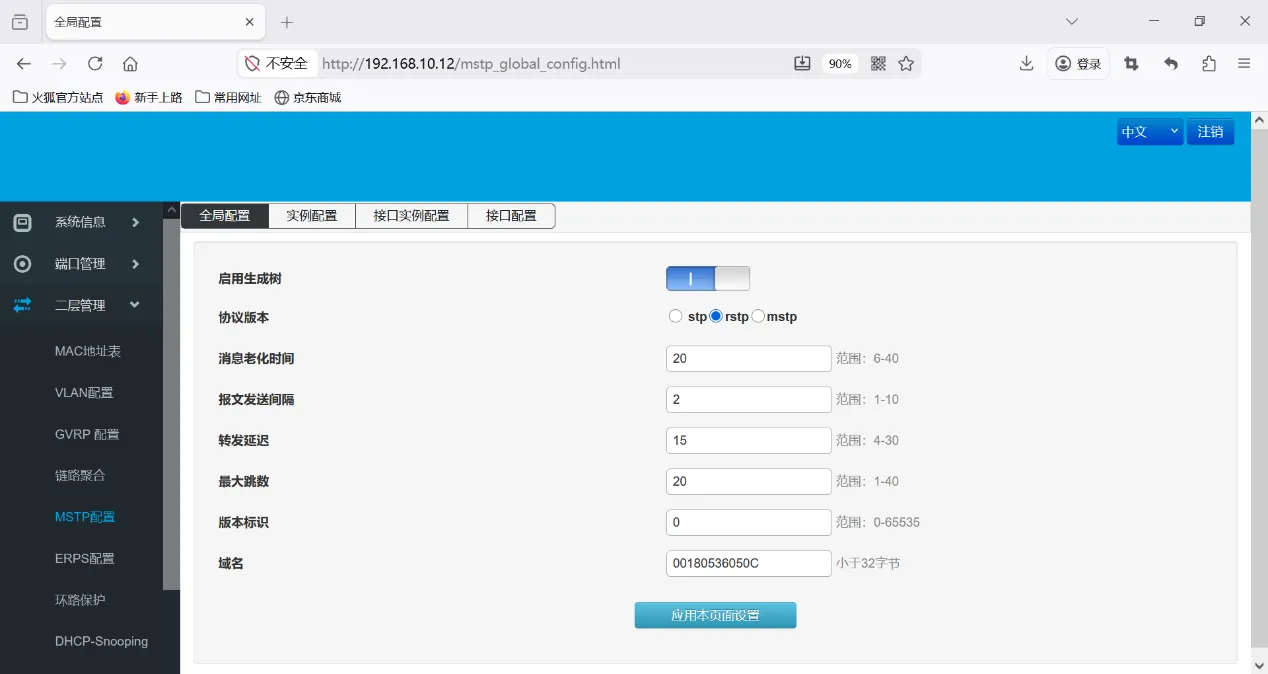Open the extensions puzzle icon
Viewport: 1268px width, 674px height.
pos(1209,64)
